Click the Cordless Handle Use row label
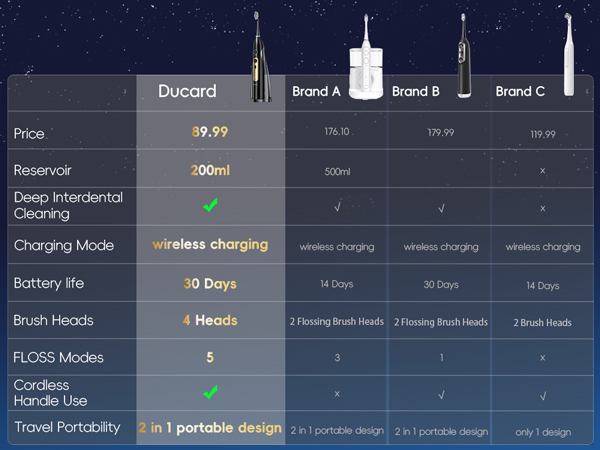 (x=51, y=393)
